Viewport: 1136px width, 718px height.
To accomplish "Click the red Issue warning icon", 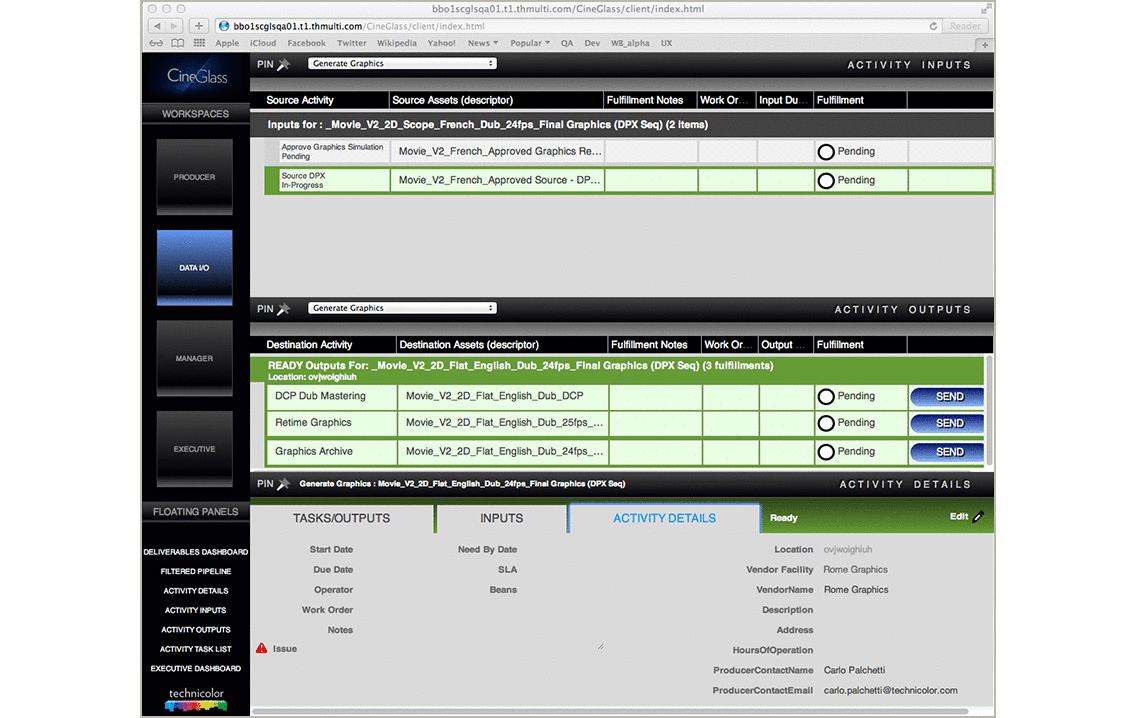I will point(262,649).
